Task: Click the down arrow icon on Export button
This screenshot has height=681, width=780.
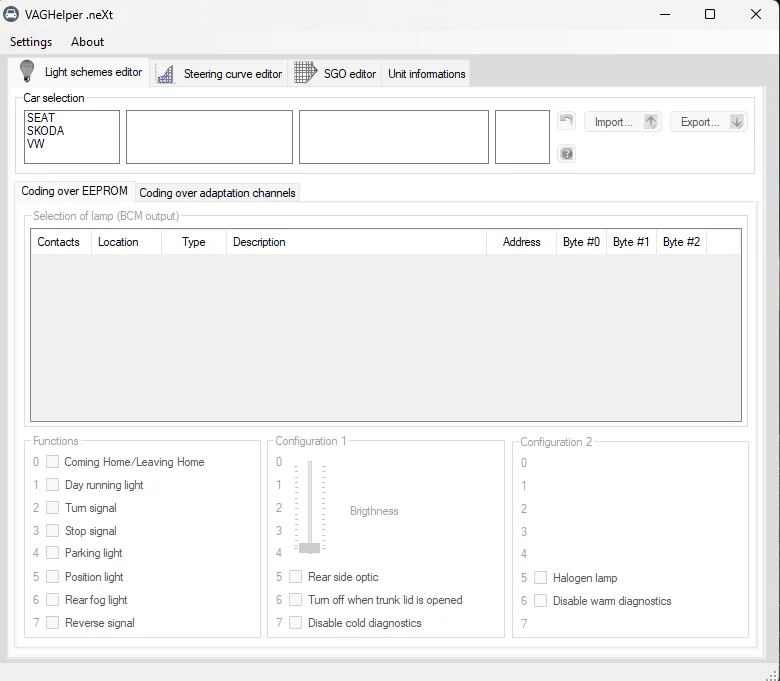Action: click(x=737, y=122)
